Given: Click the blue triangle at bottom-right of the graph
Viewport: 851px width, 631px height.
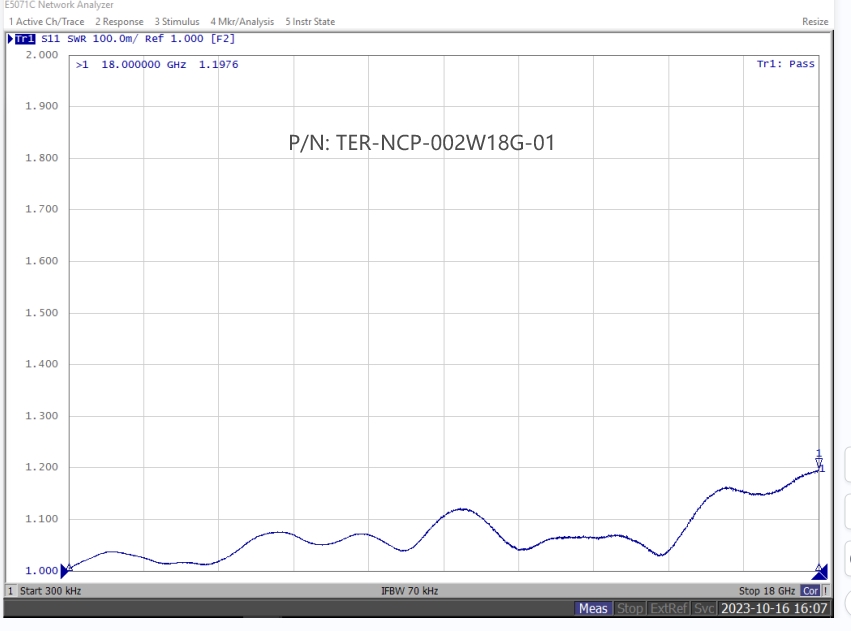Looking at the screenshot, I should (819, 570).
